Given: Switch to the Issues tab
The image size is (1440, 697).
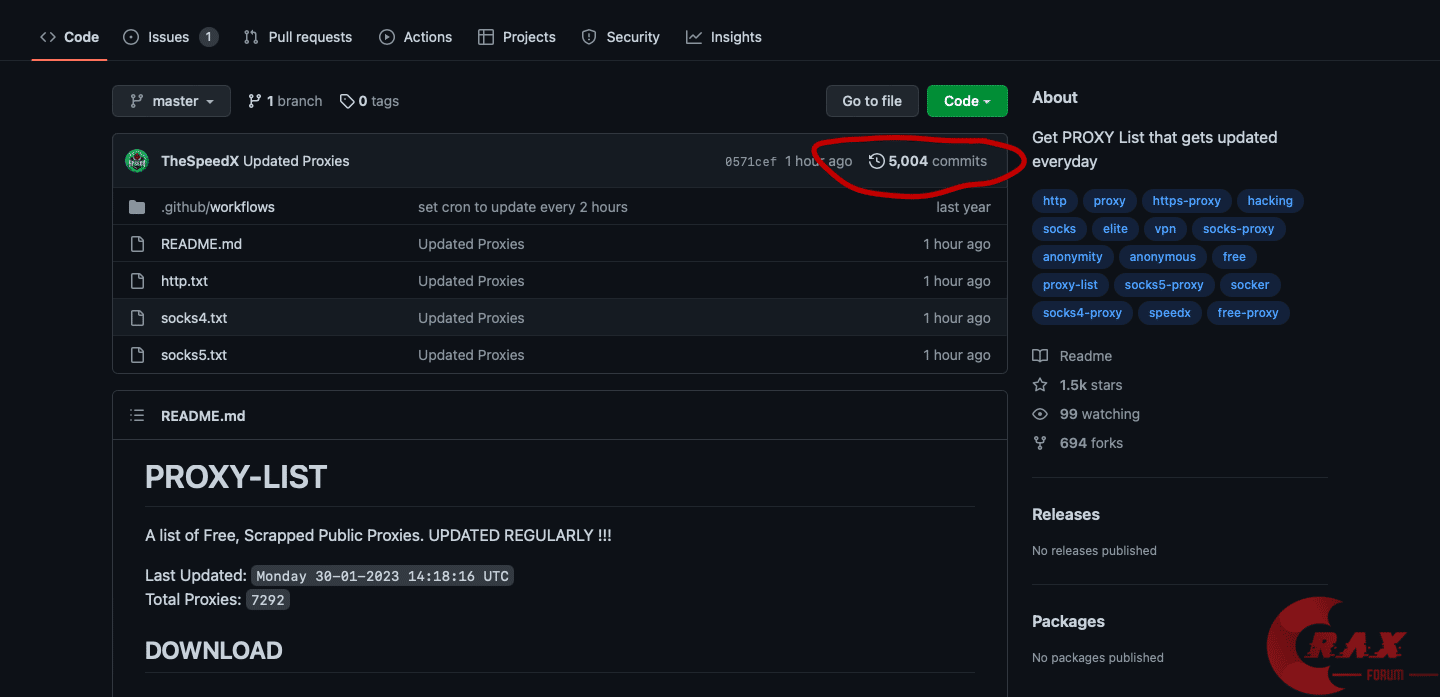Looking at the screenshot, I should (168, 37).
